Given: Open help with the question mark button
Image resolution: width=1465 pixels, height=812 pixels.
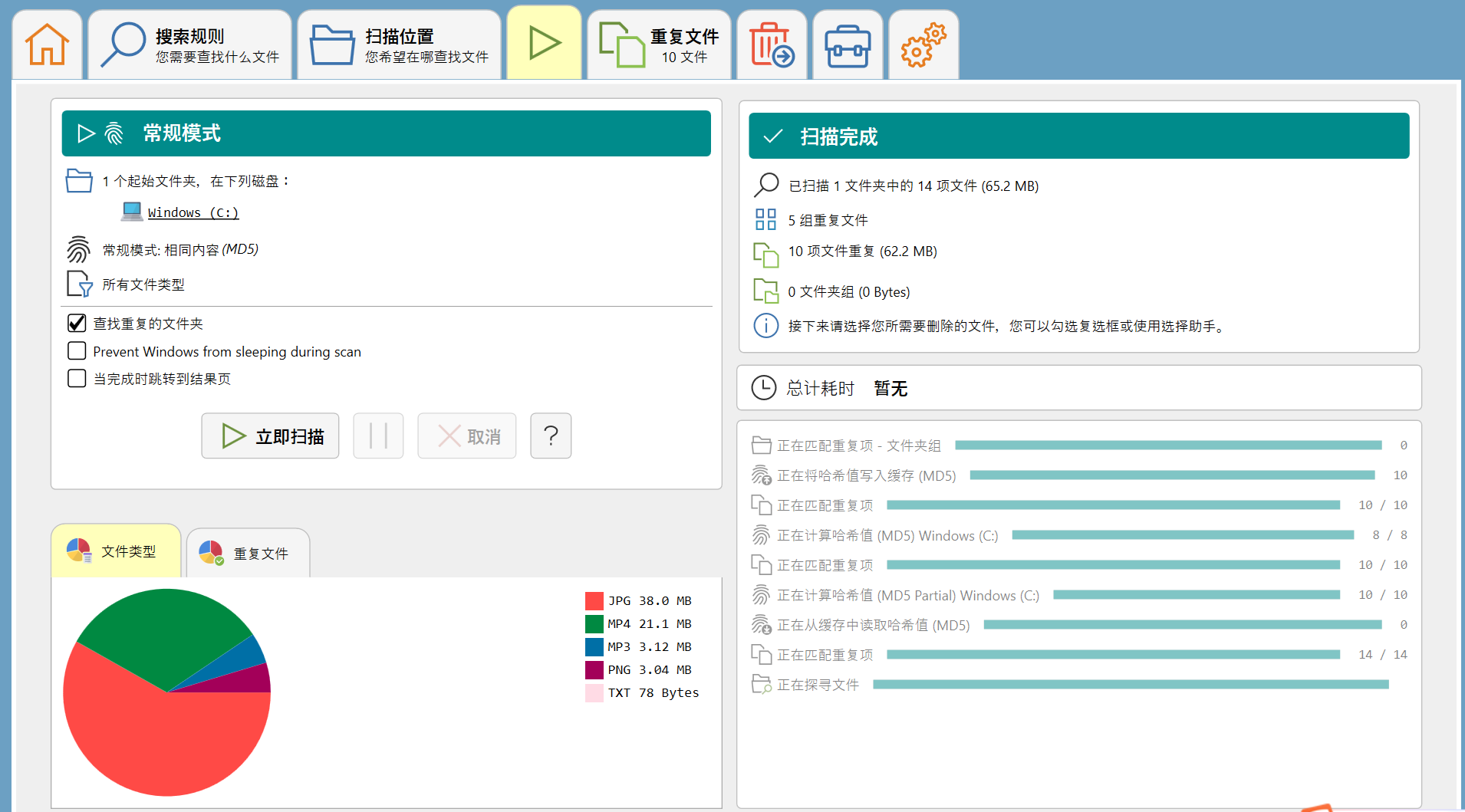Looking at the screenshot, I should [x=551, y=436].
